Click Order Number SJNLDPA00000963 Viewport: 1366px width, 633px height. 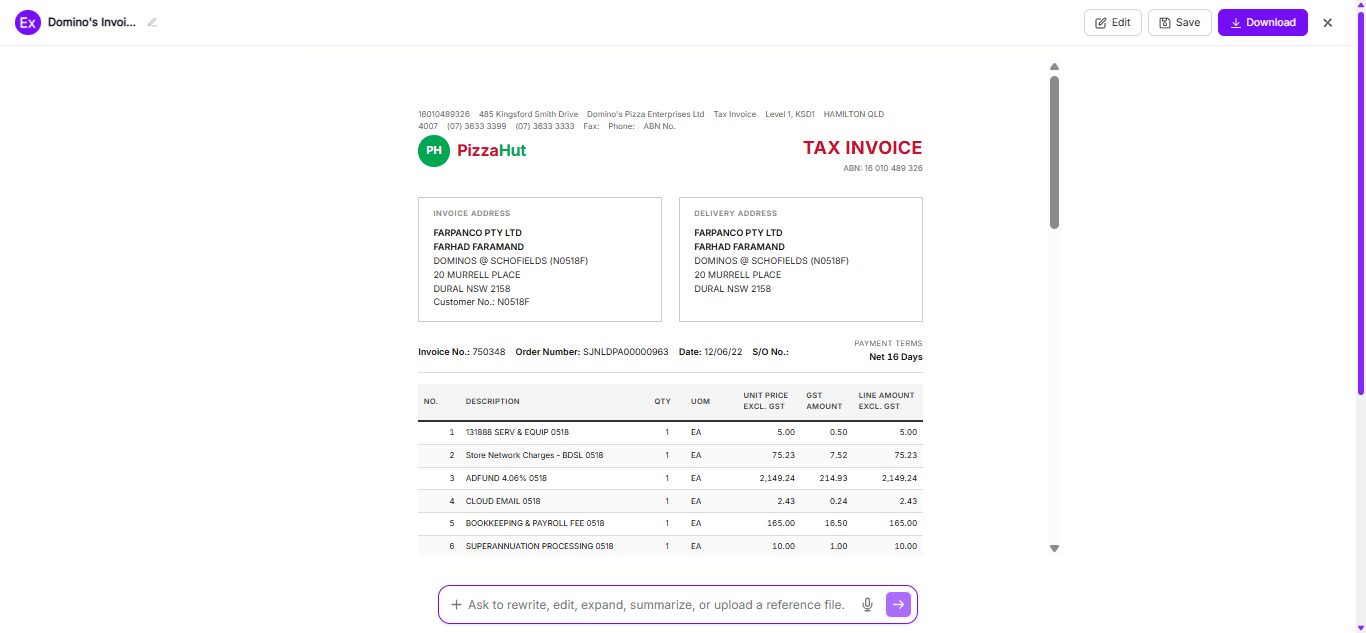(x=592, y=352)
